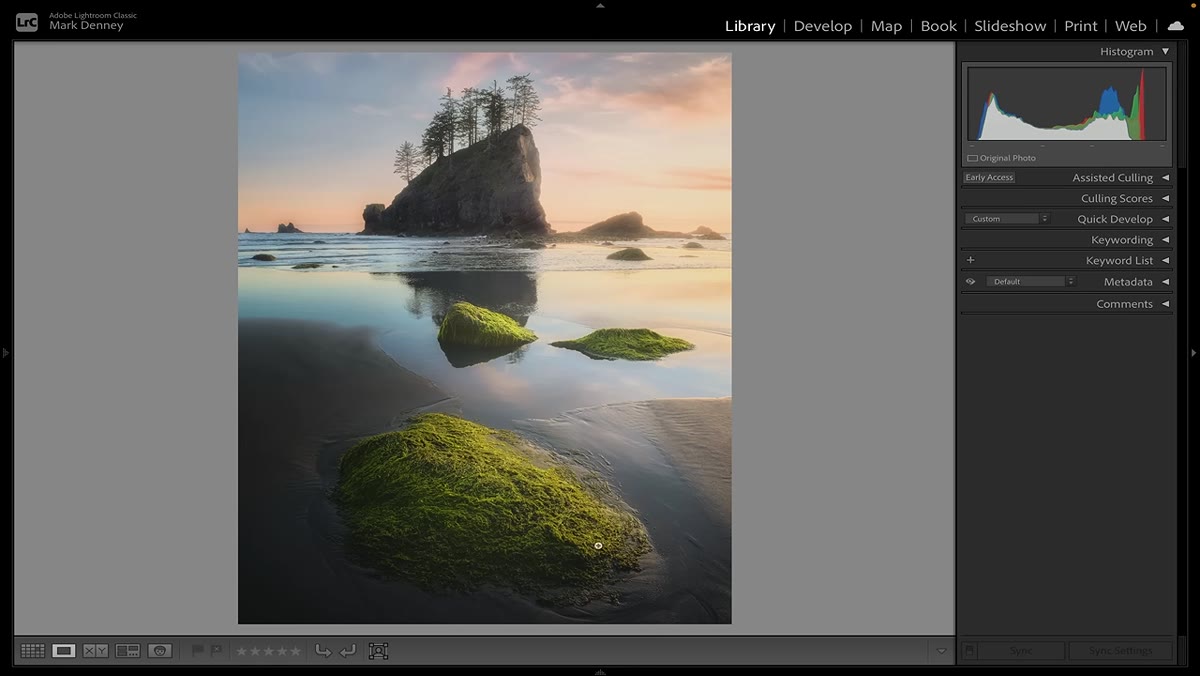Click the histogram graph area

(x=1067, y=104)
